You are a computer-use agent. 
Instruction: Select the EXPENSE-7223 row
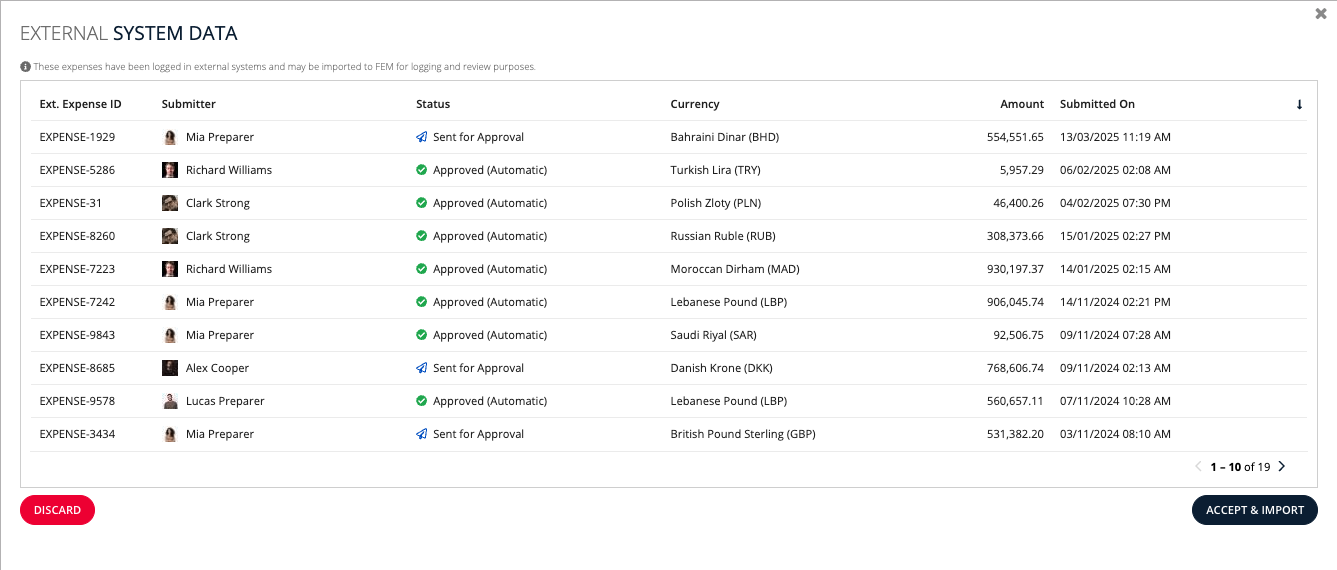tap(668, 269)
